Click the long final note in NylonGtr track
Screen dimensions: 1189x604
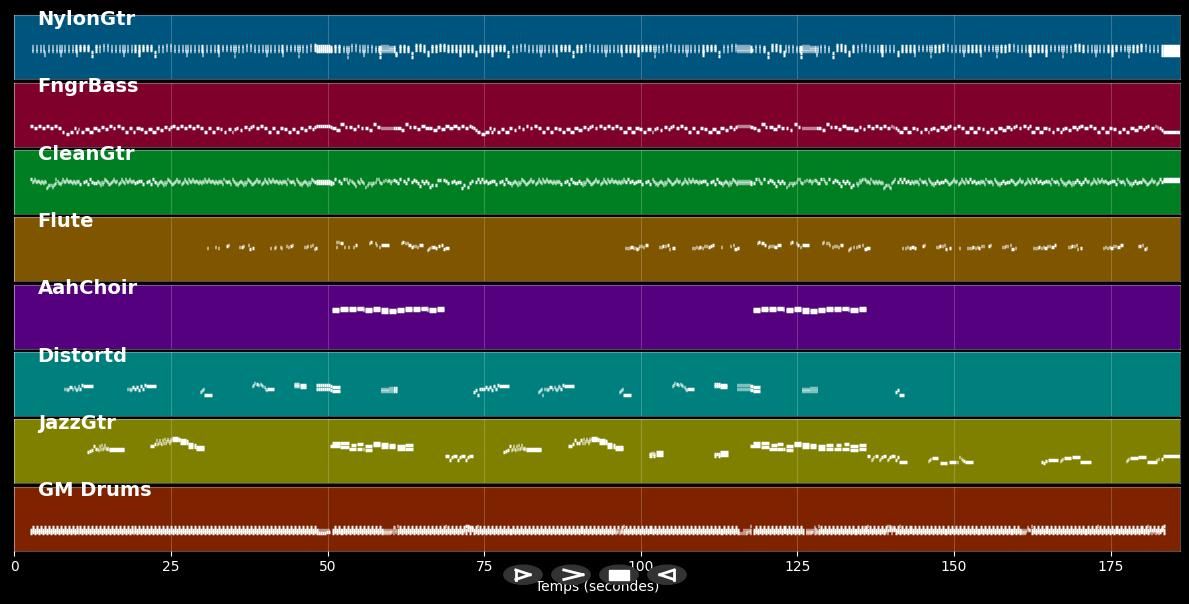click(x=1170, y=51)
